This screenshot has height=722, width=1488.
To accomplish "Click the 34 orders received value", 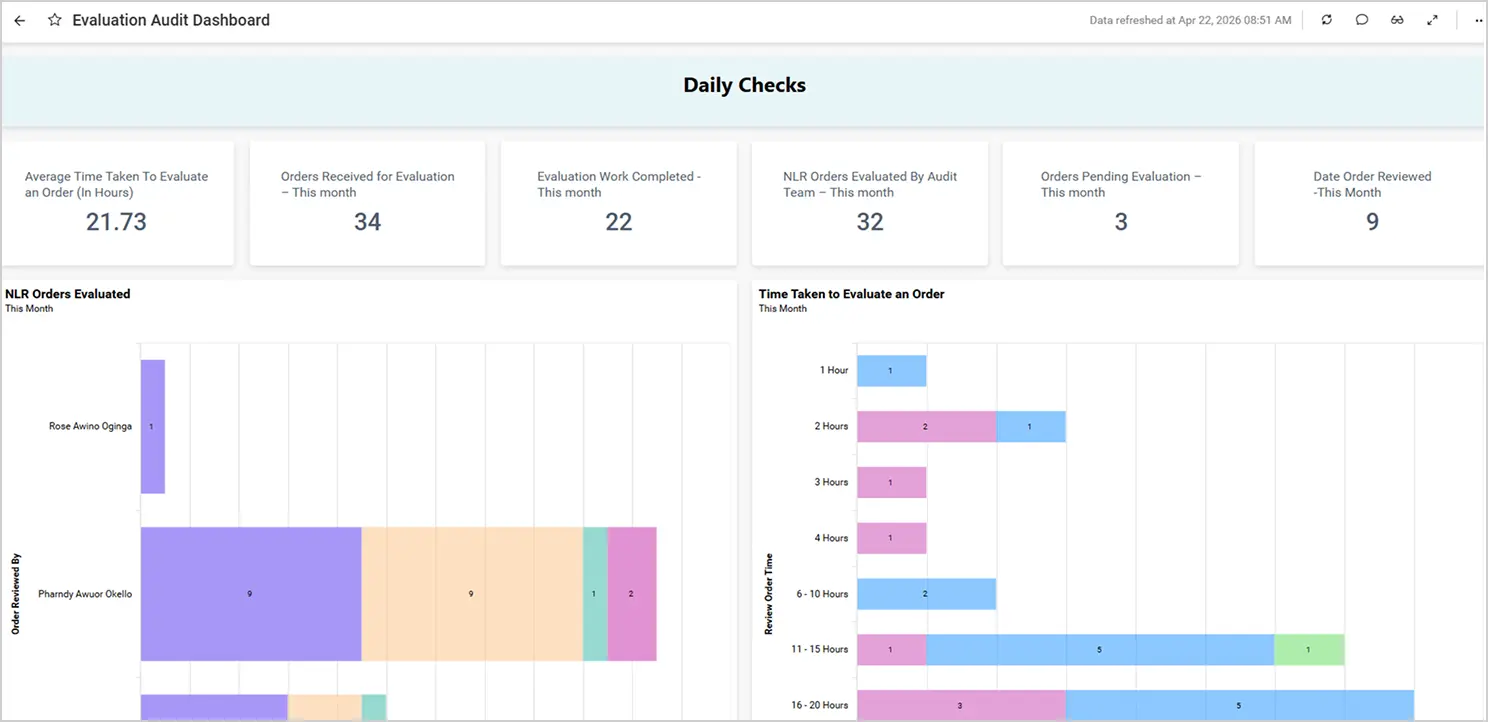I will coord(367,221).
